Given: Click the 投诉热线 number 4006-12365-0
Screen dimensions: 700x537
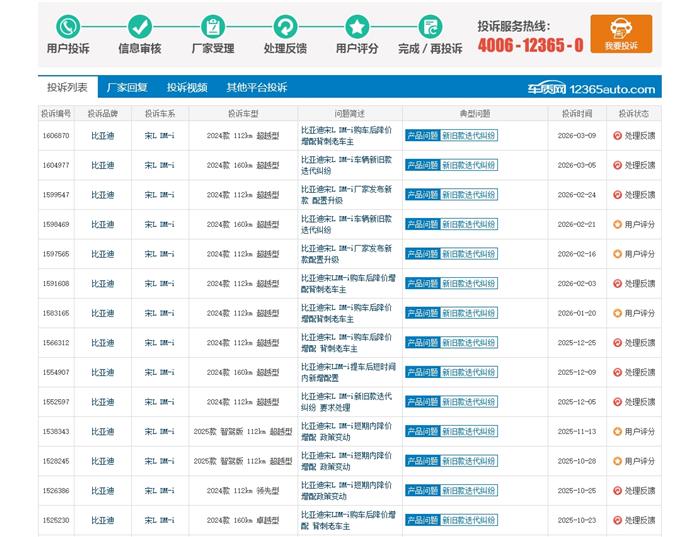Looking at the screenshot, I should [x=530, y=44].
